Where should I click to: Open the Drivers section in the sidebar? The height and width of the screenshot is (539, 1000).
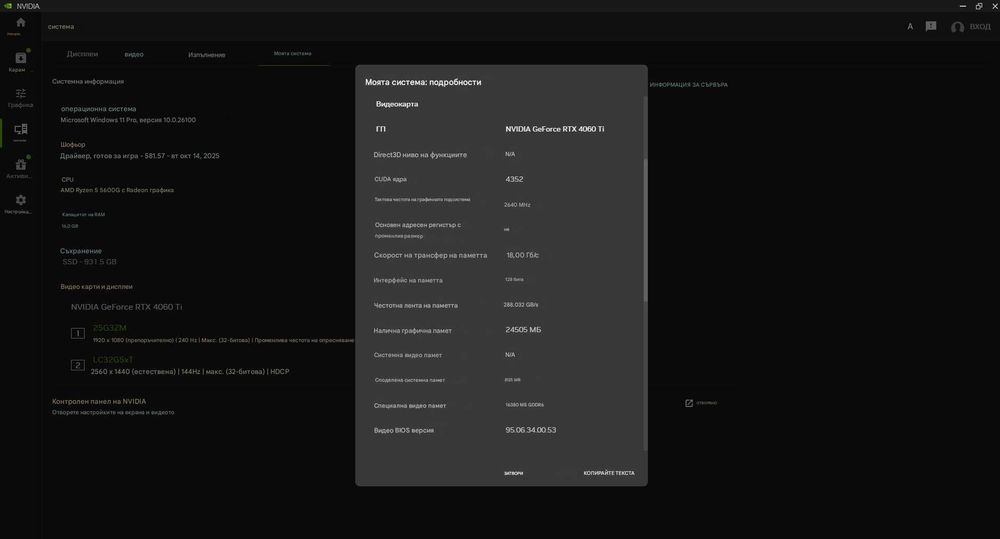(x=20, y=59)
